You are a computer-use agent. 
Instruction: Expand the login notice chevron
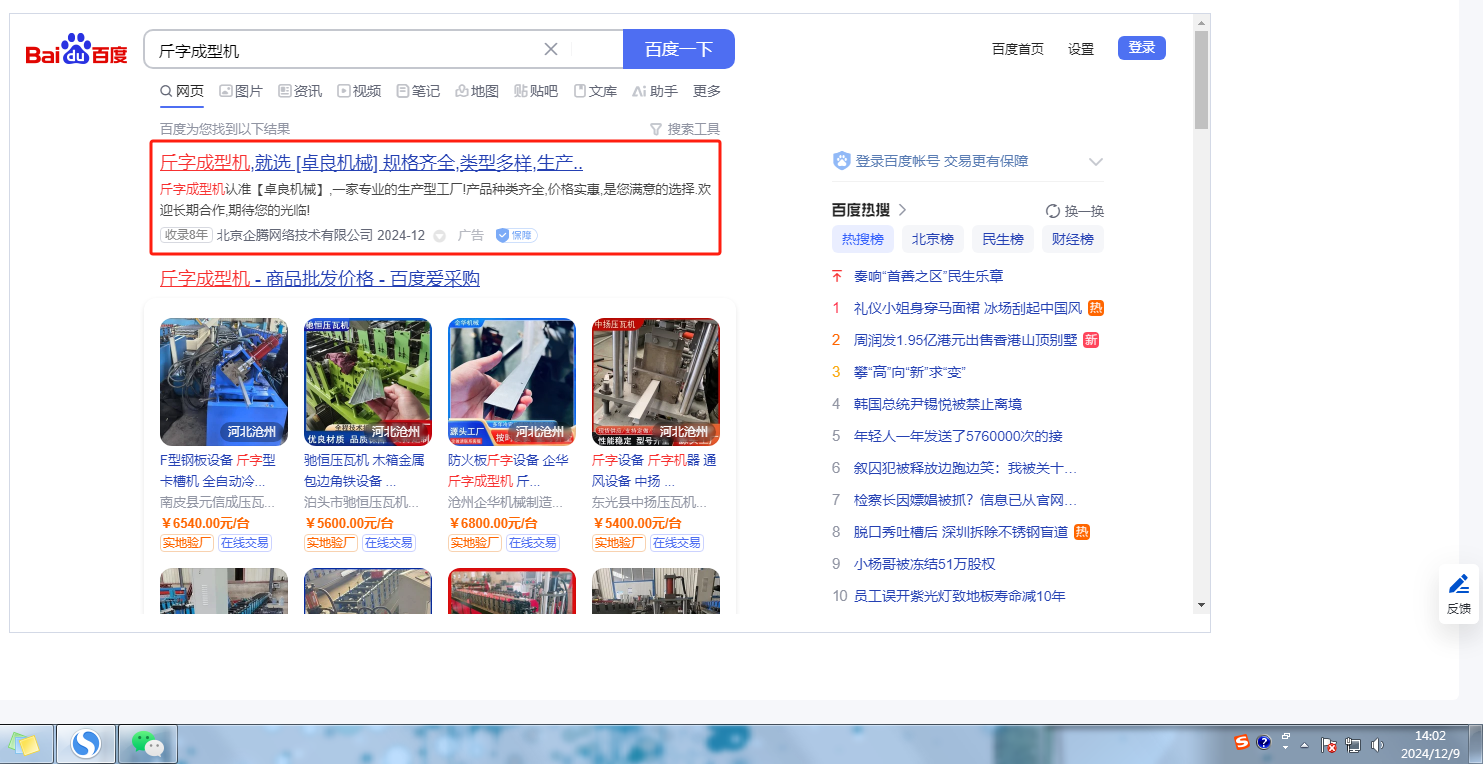tap(1096, 161)
